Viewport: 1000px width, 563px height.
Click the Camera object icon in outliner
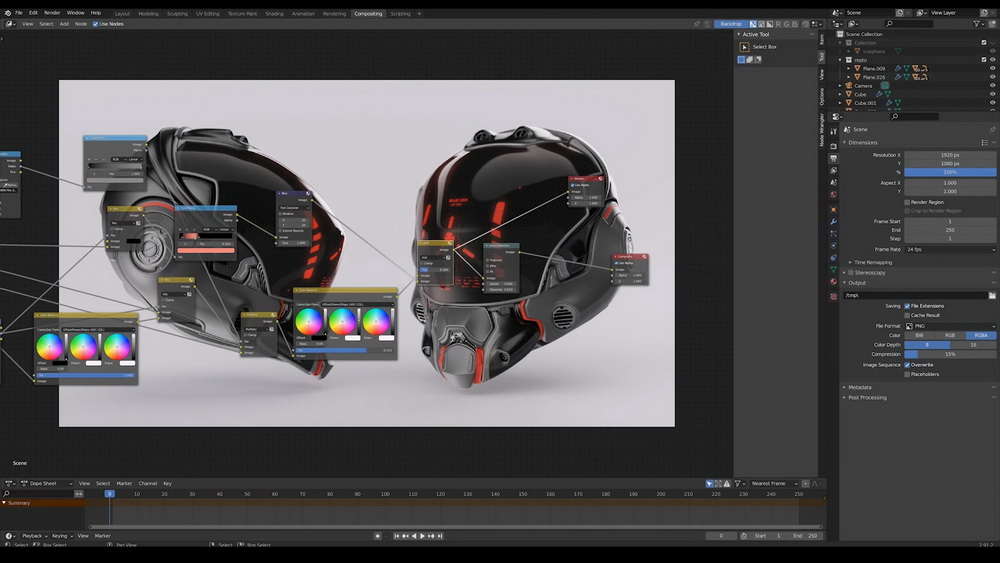click(x=849, y=85)
